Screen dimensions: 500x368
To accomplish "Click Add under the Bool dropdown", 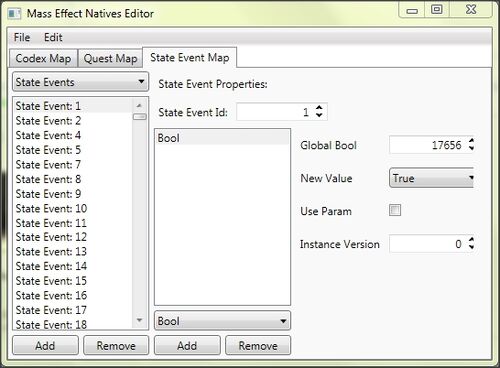I will [187, 345].
